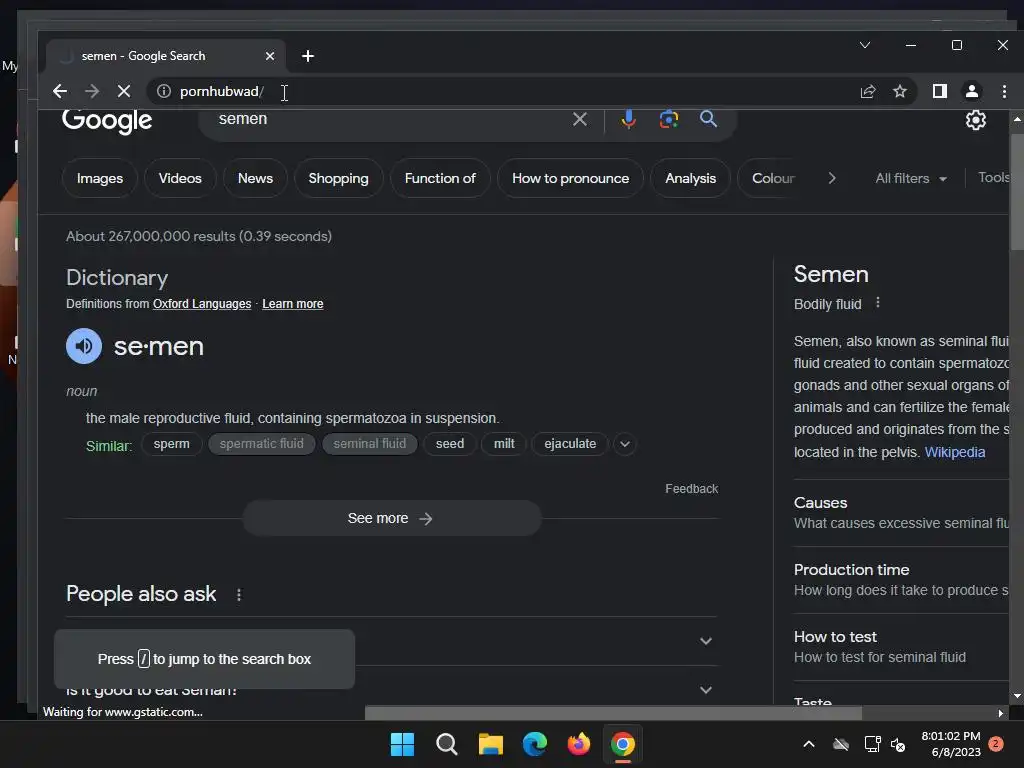Image resolution: width=1024 pixels, height=768 pixels.
Task: Switch to the Shopping results tab
Action: tap(338, 178)
